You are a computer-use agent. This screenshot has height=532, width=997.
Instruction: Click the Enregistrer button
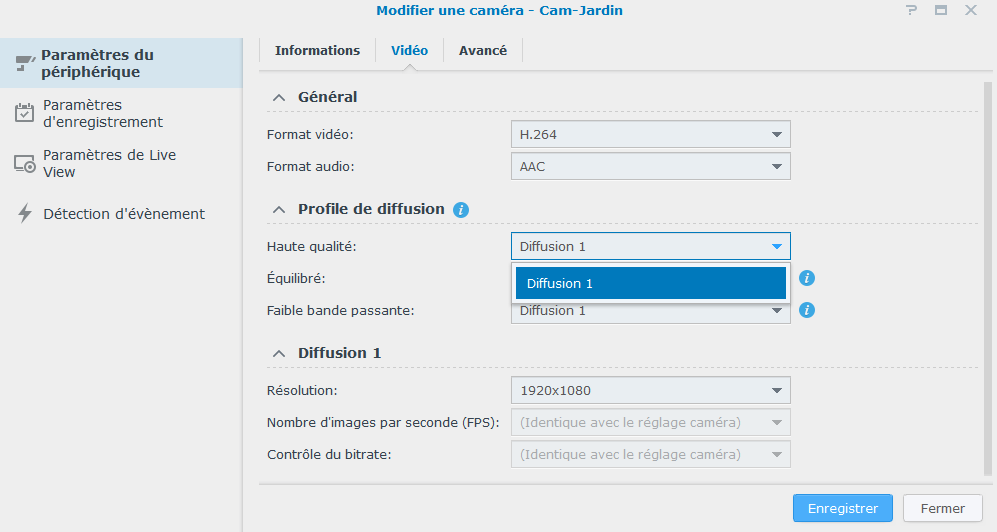842,508
